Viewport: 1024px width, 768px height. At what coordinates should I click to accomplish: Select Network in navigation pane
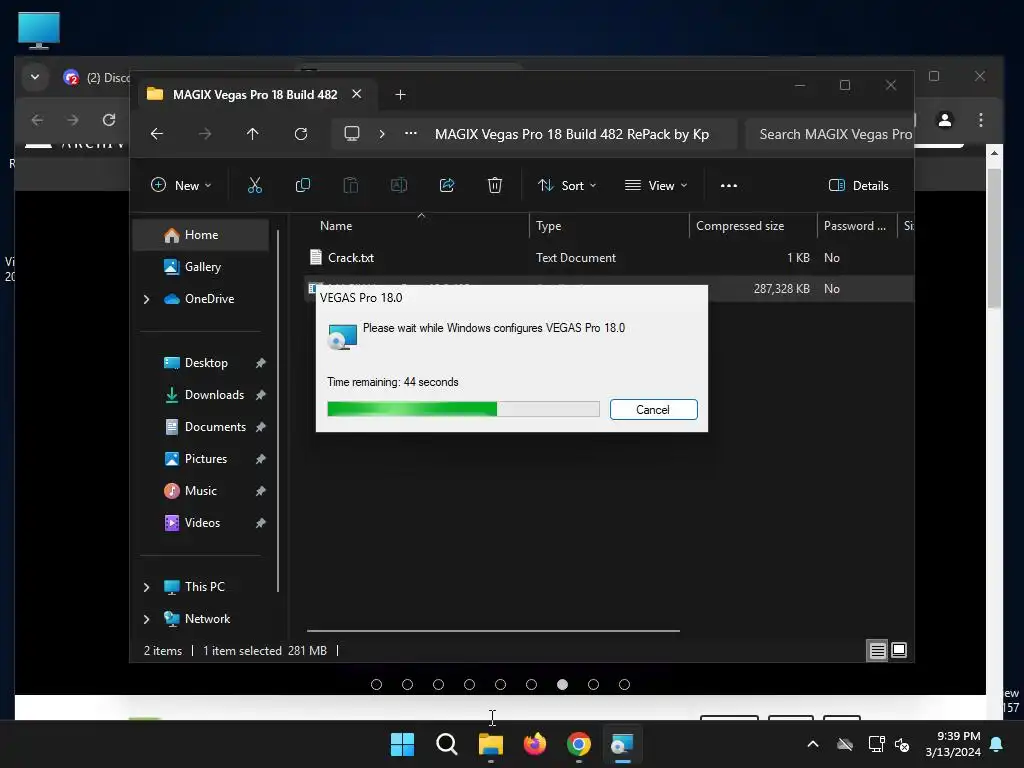click(x=207, y=618)
